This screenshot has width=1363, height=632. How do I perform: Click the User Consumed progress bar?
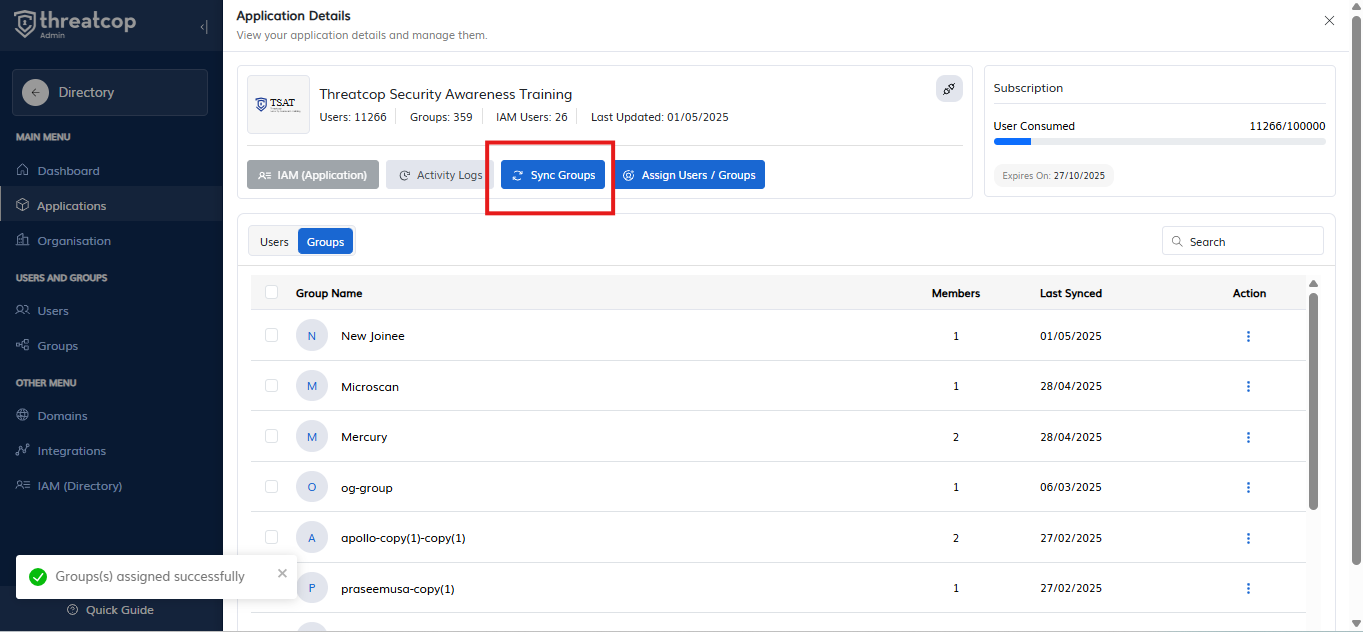(1159, 142)
